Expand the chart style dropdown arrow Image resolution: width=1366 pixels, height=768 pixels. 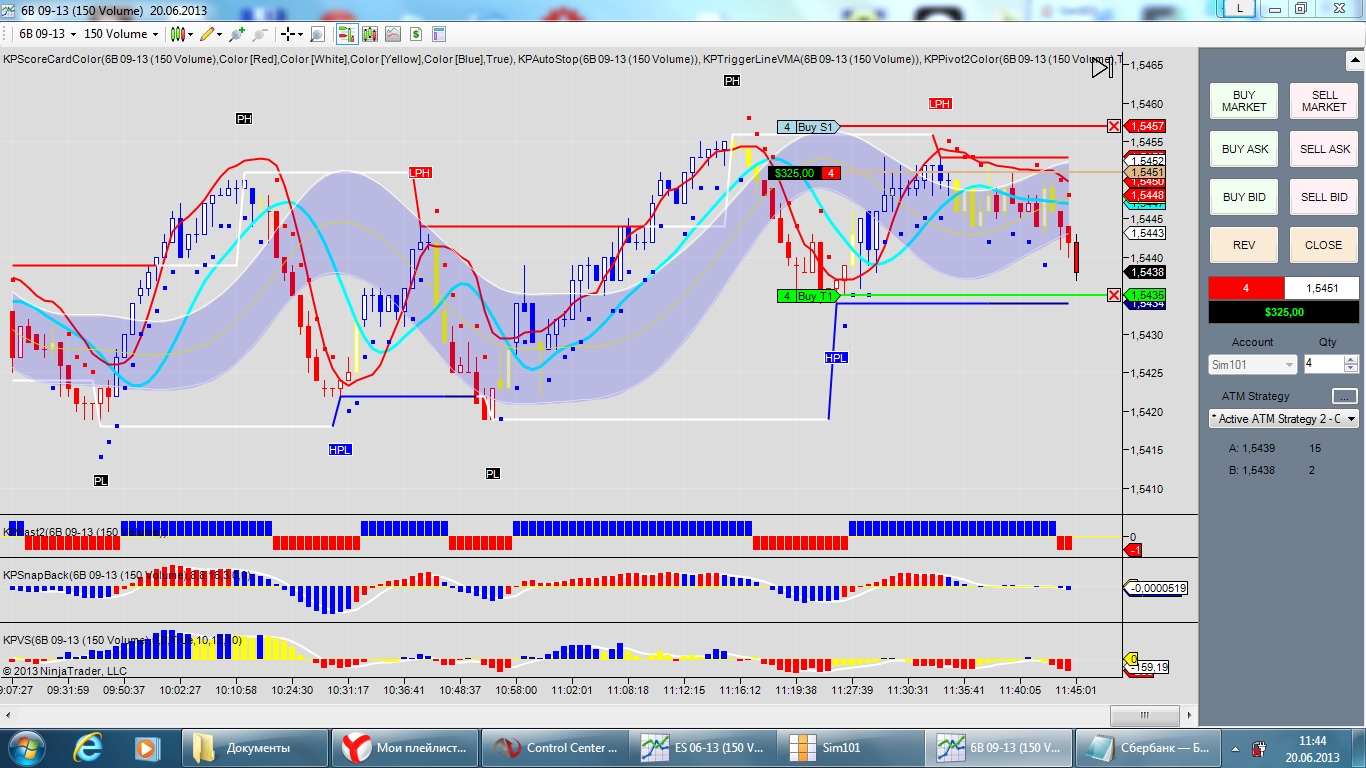[191, 34]
